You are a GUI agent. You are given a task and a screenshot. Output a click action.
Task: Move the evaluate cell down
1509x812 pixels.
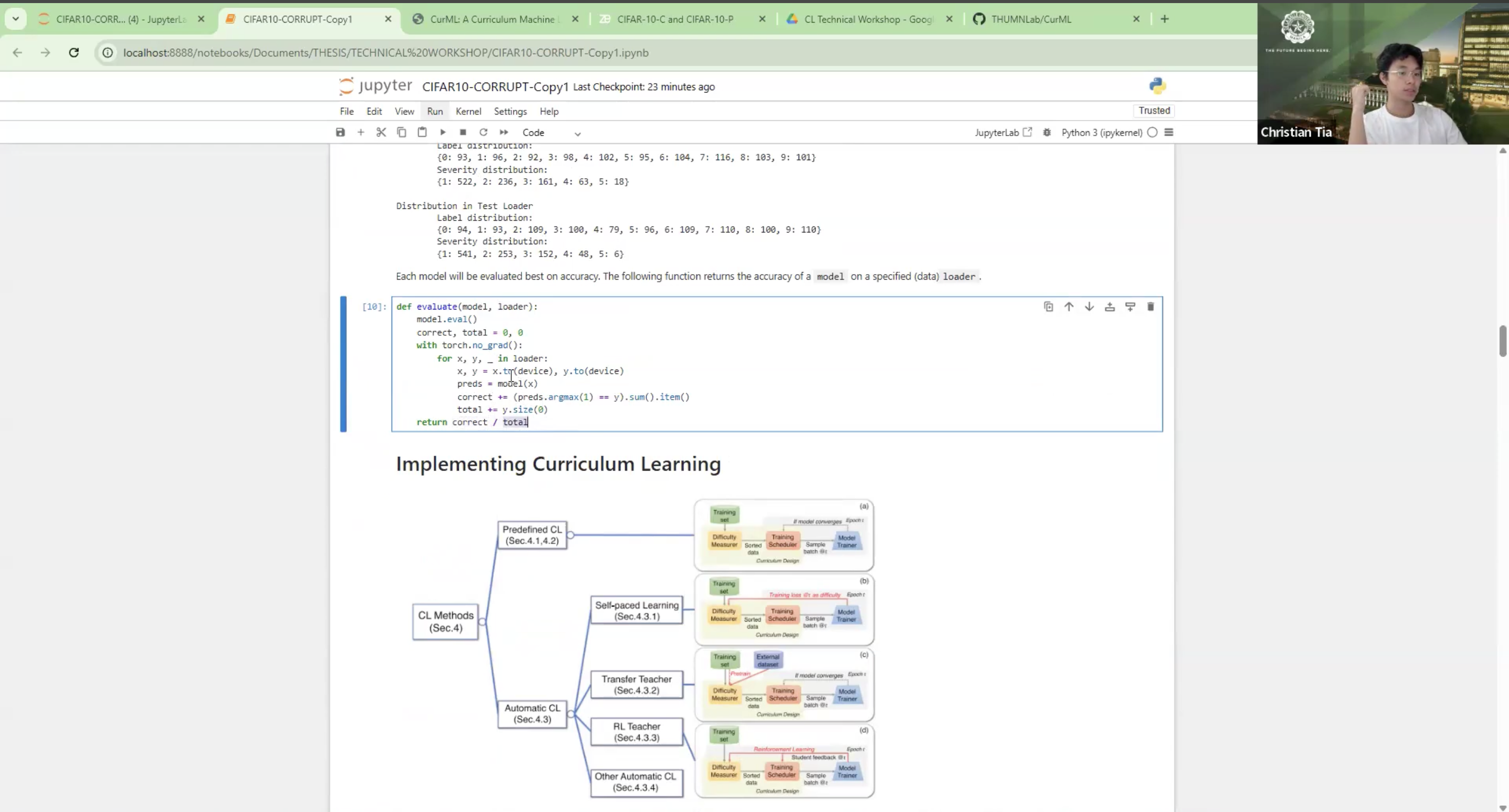point(1089,306)
